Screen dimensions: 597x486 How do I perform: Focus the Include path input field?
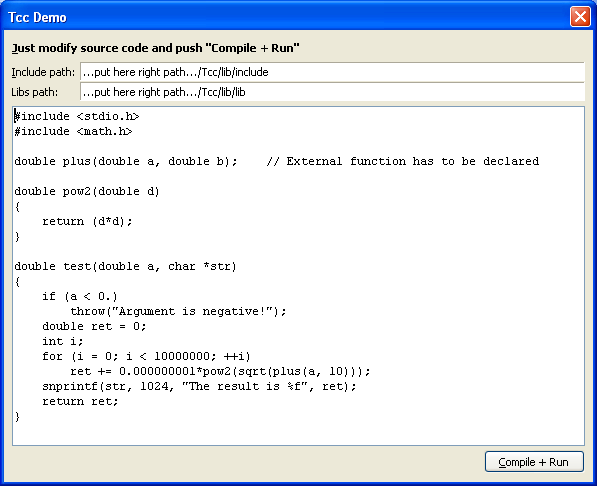(332, 72)
